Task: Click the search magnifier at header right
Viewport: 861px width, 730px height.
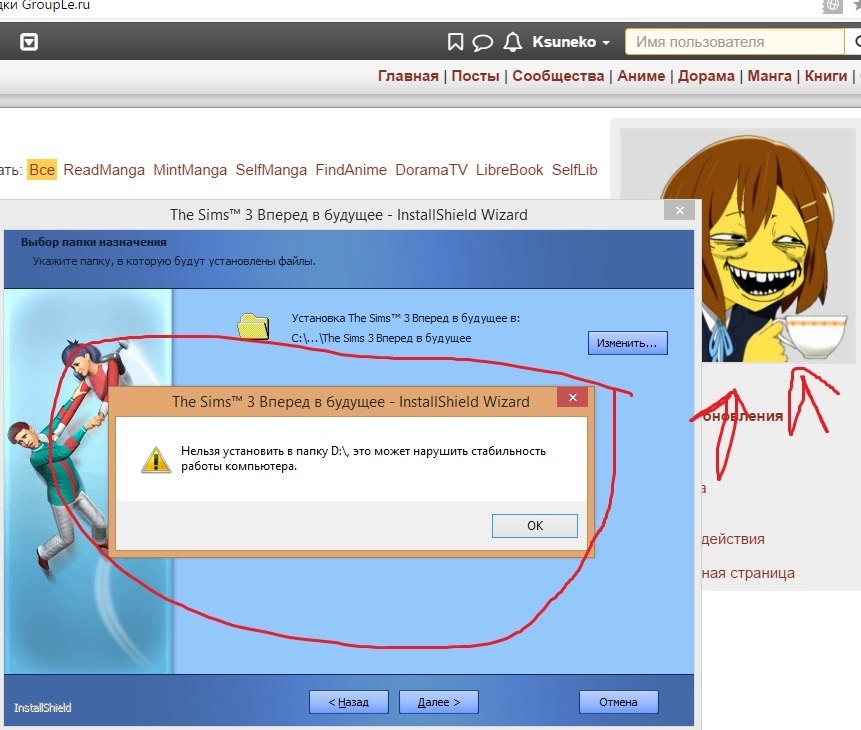Action: coord(856,42)
